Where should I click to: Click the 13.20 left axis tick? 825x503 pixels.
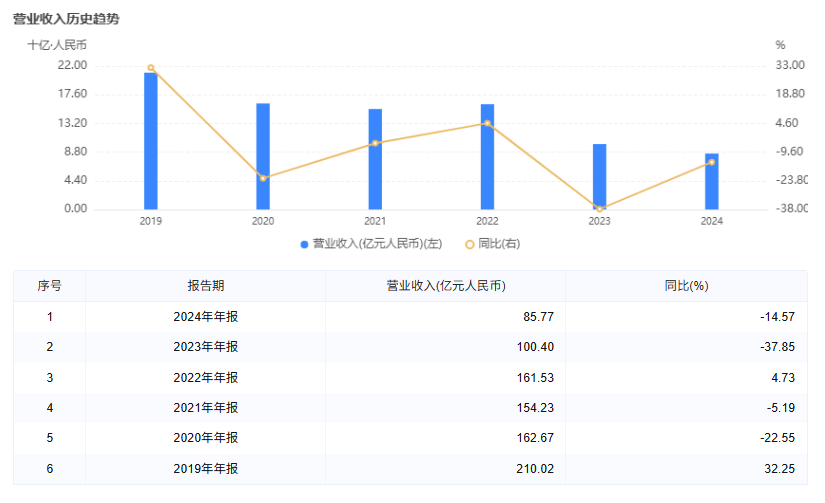(72, 123)
